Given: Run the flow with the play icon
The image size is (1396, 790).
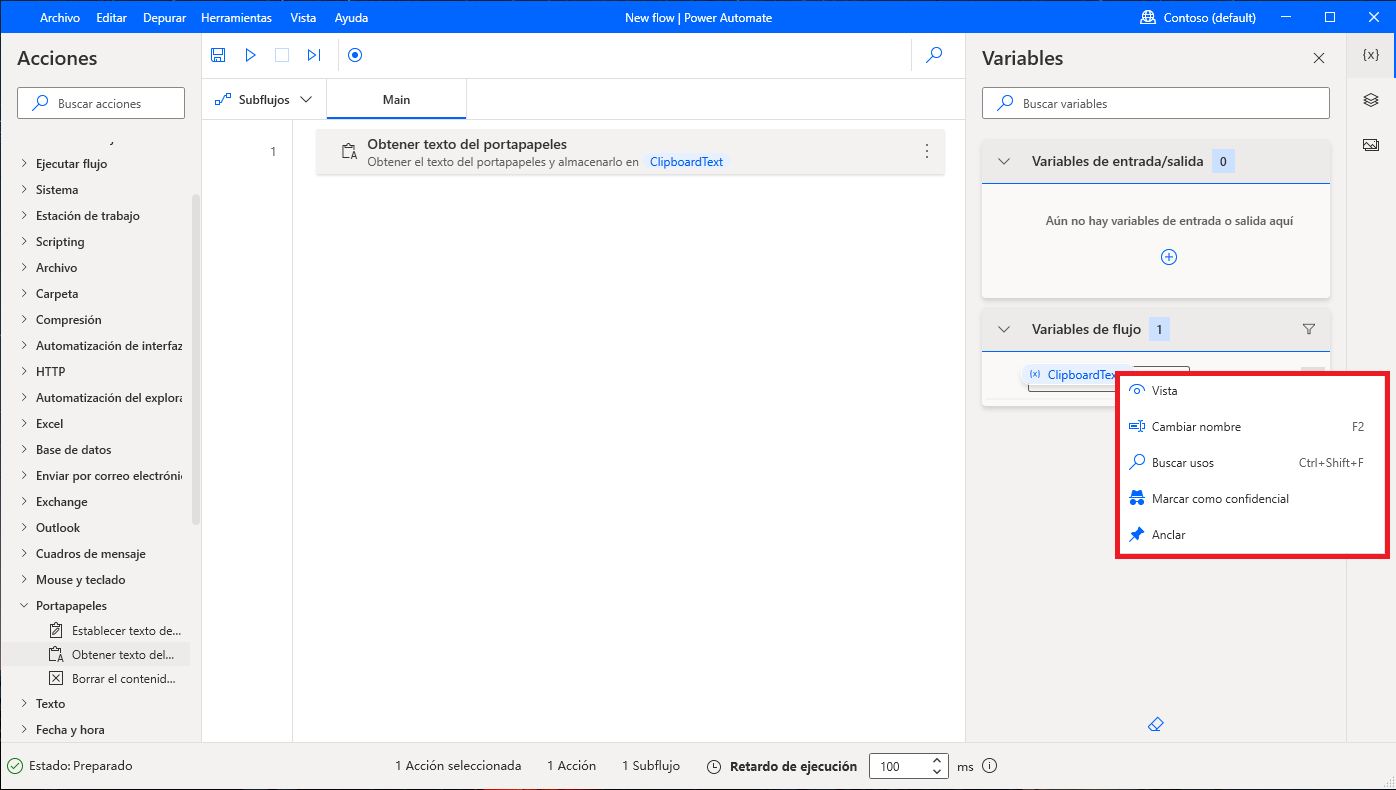Looking at the screenshot, I should click(x=250, y=55).
